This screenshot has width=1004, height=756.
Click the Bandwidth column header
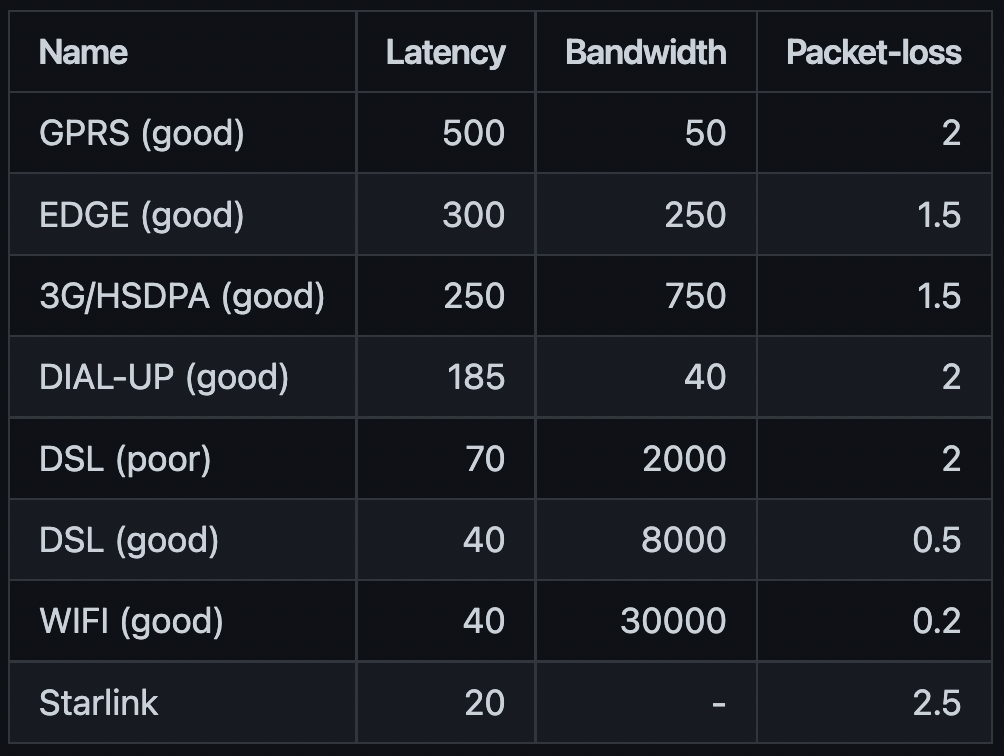[x=646, y=52]
